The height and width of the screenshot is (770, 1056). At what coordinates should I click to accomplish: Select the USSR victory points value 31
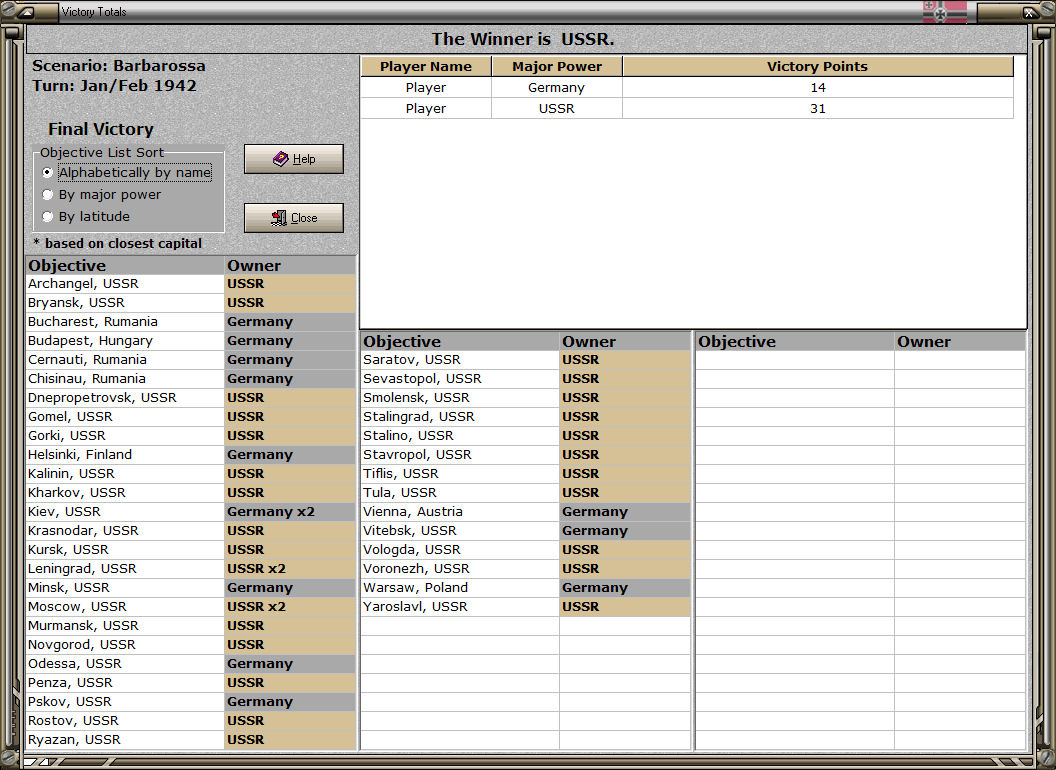818,108
